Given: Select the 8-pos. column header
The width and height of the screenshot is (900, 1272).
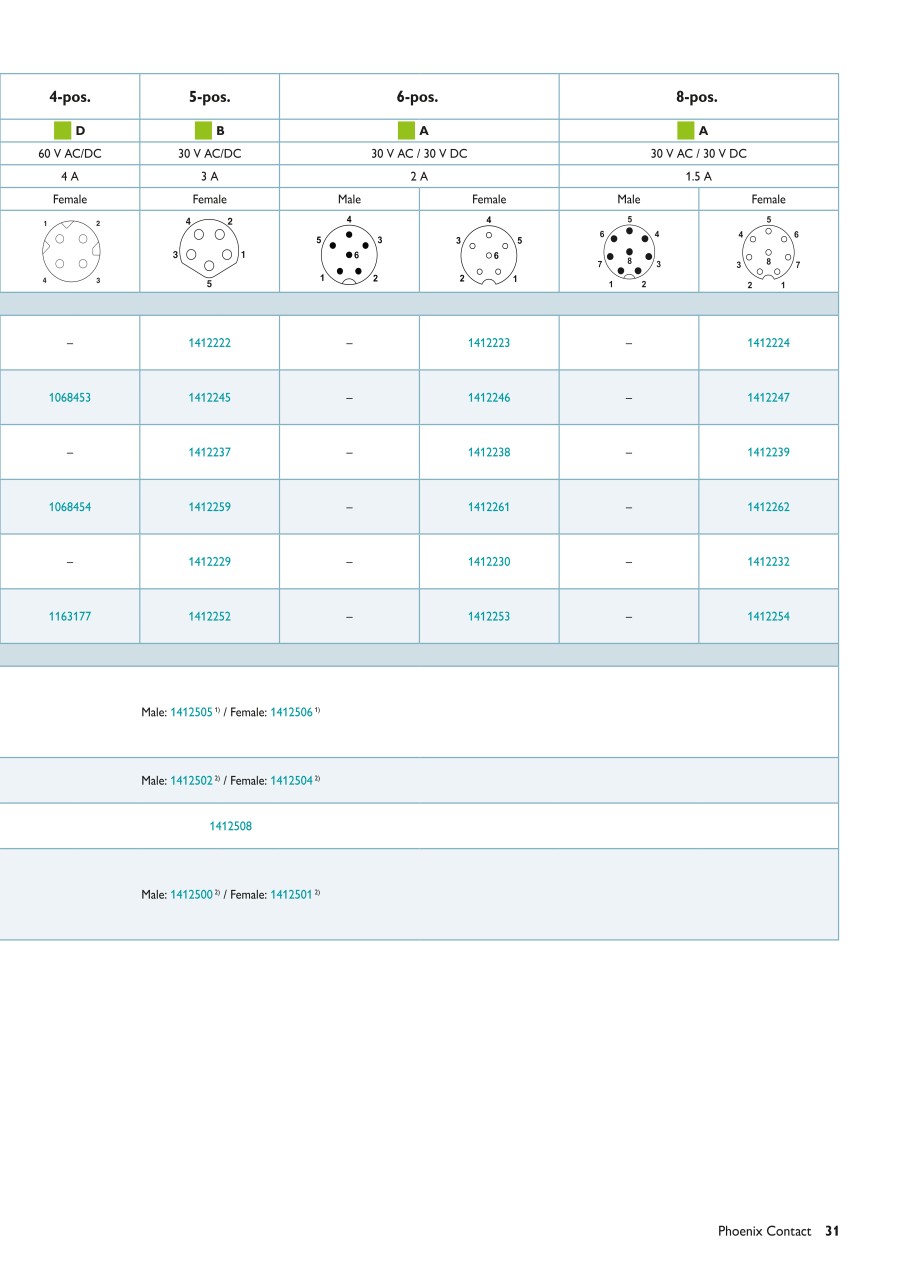Looking at the screenshot, I should (697, 97).
